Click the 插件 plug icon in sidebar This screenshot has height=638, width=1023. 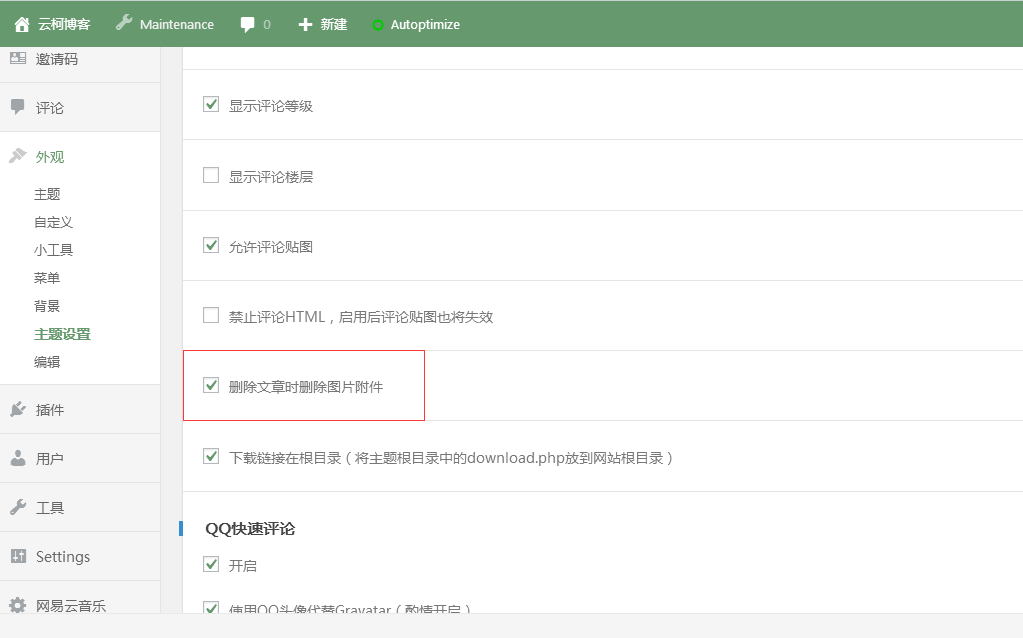coord(18,409)
